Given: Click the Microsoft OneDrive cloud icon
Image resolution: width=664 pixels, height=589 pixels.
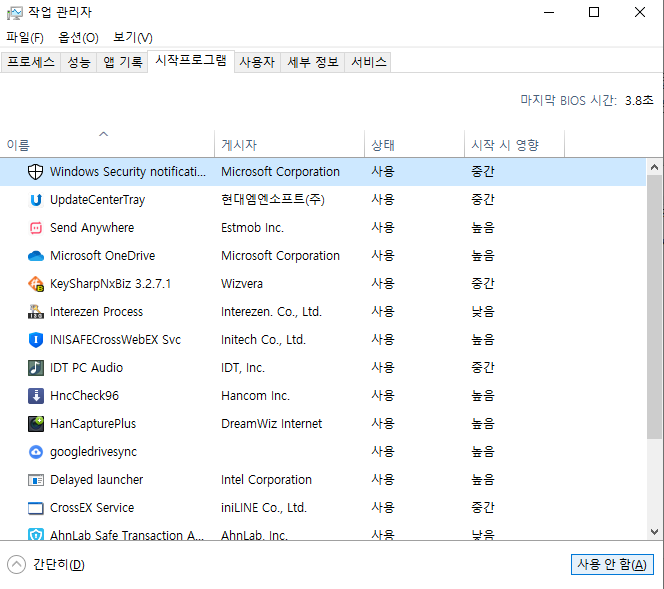Looking at the screenshot, I should 36,256.
